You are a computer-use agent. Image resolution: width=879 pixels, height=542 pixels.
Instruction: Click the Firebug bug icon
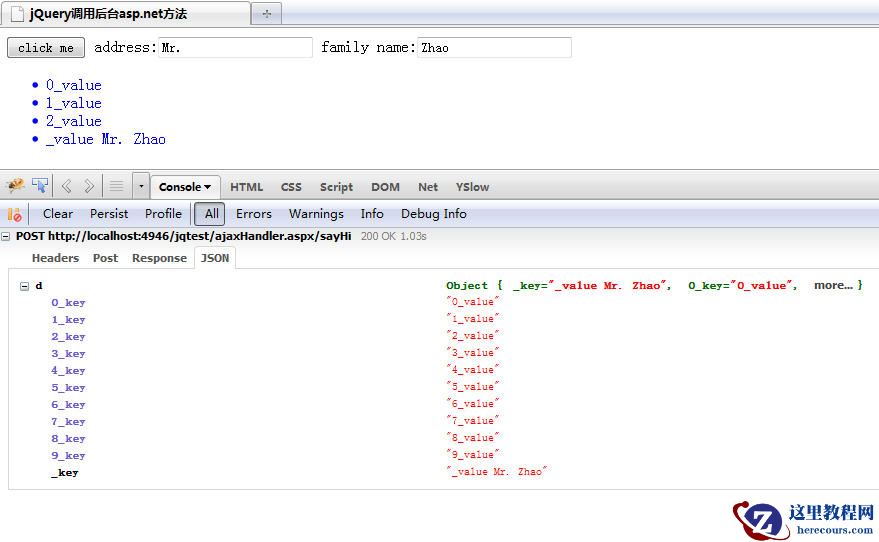point(15,186)
